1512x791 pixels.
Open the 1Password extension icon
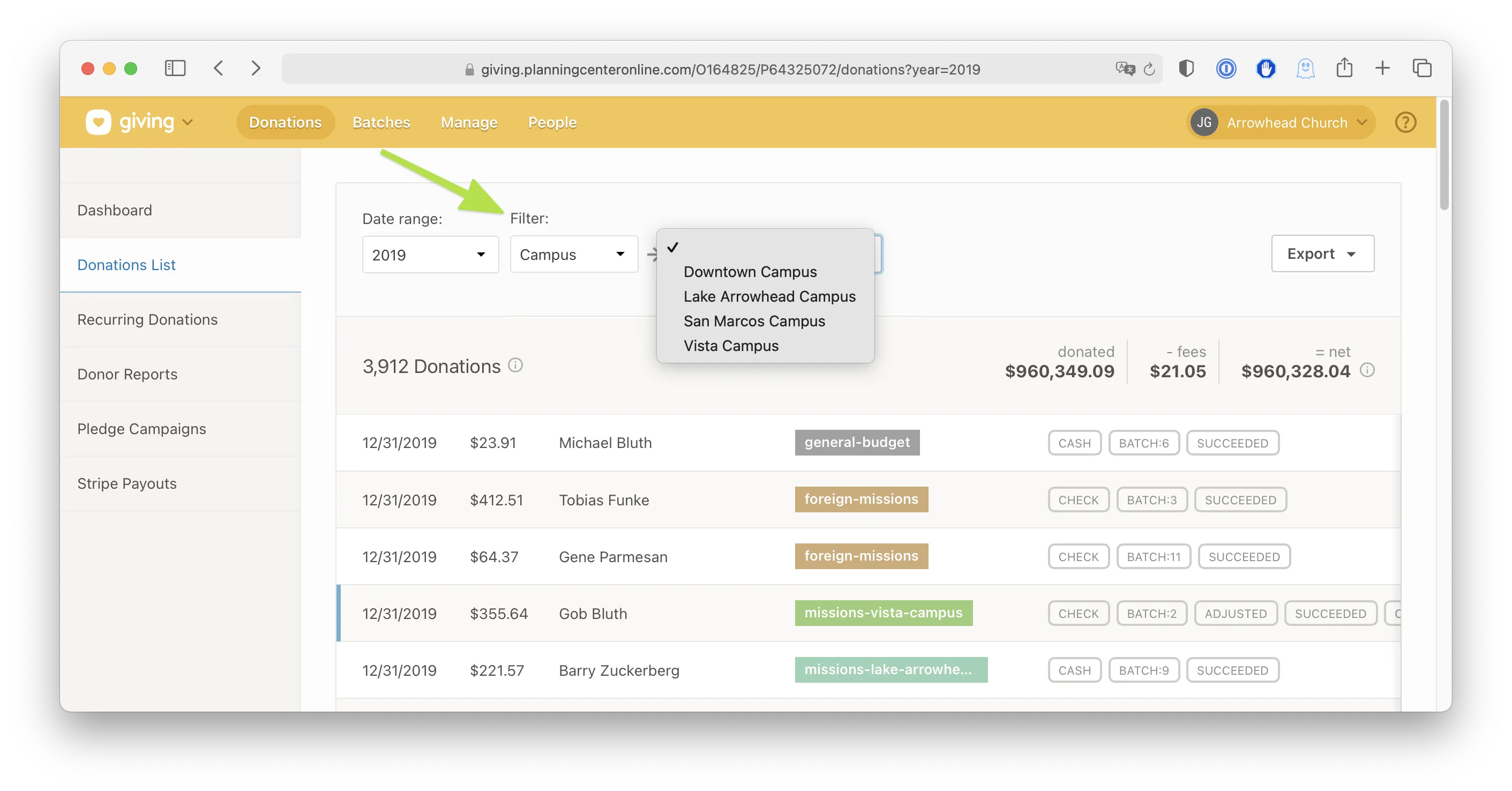(1225, 69)
